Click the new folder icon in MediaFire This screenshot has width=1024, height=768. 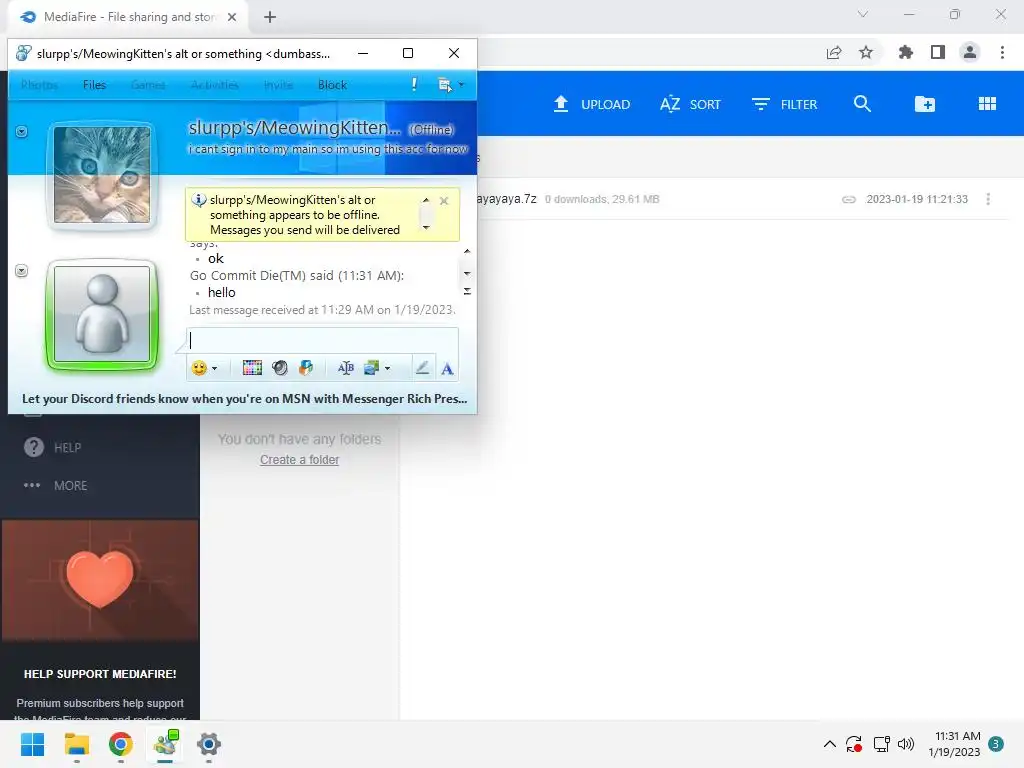[x=925, y=104]
